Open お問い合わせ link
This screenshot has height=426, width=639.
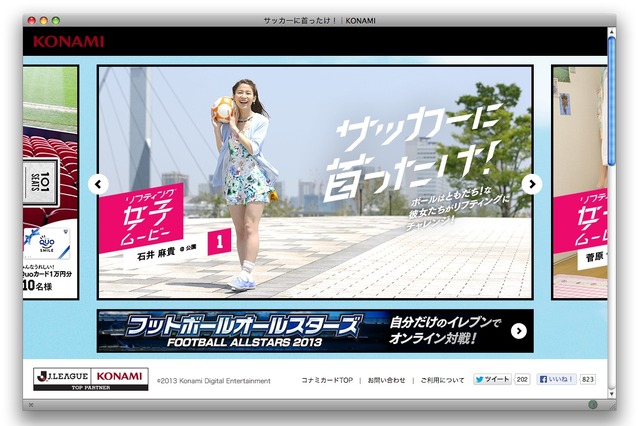[x=386, y=380]
